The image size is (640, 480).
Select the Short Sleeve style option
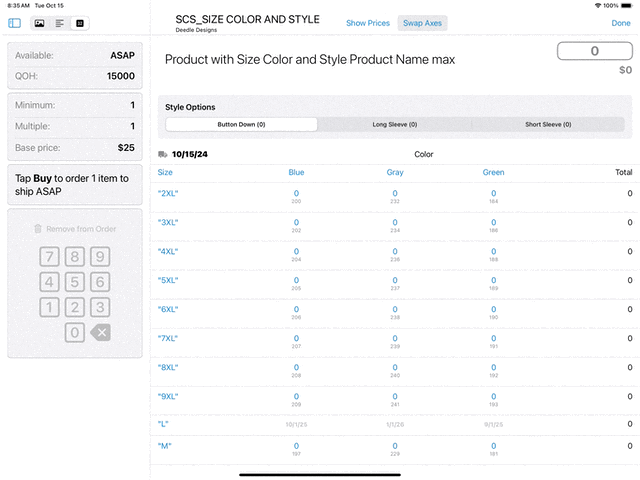548,124
